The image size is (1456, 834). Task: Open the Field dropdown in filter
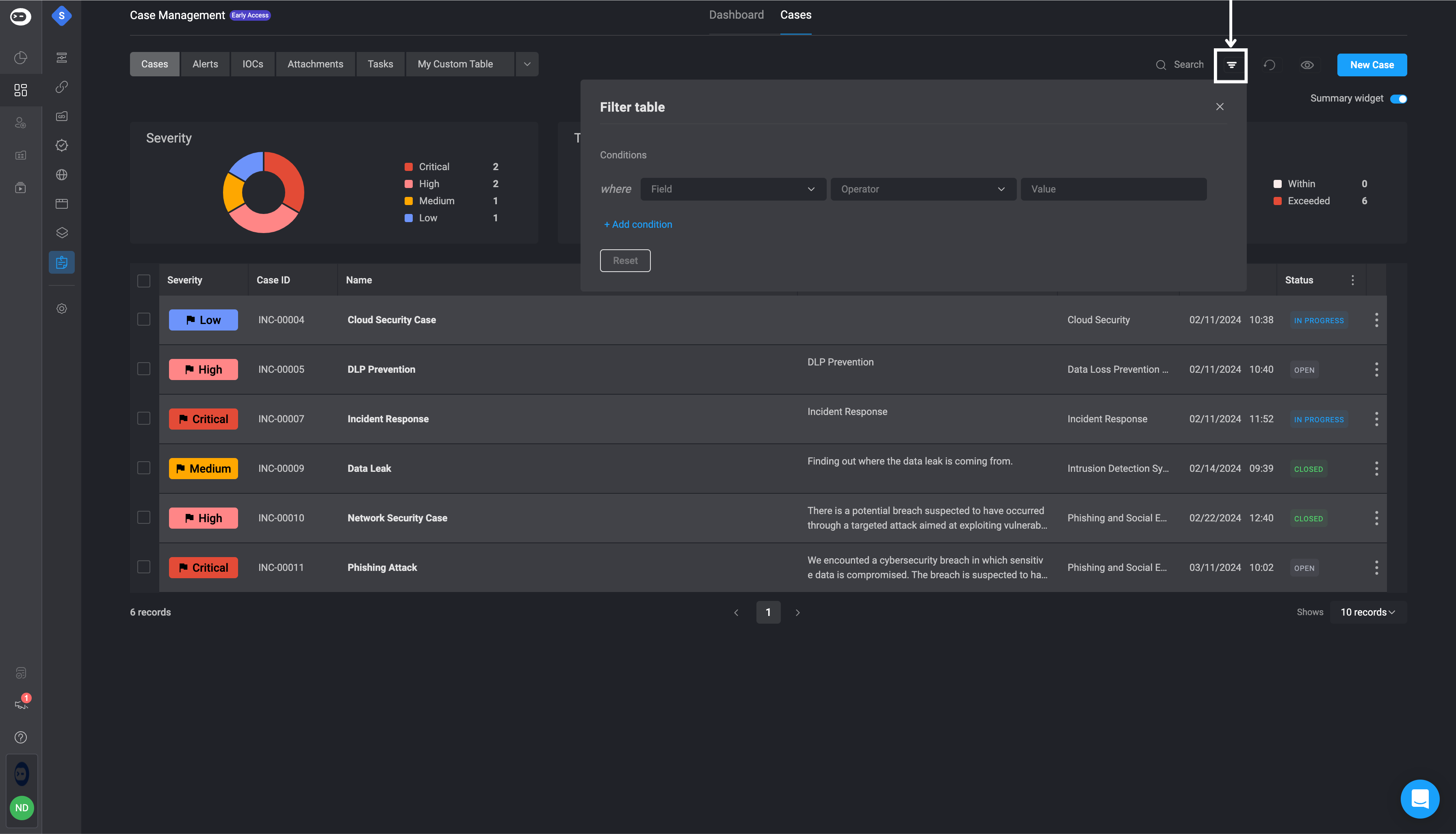(733, 189)
